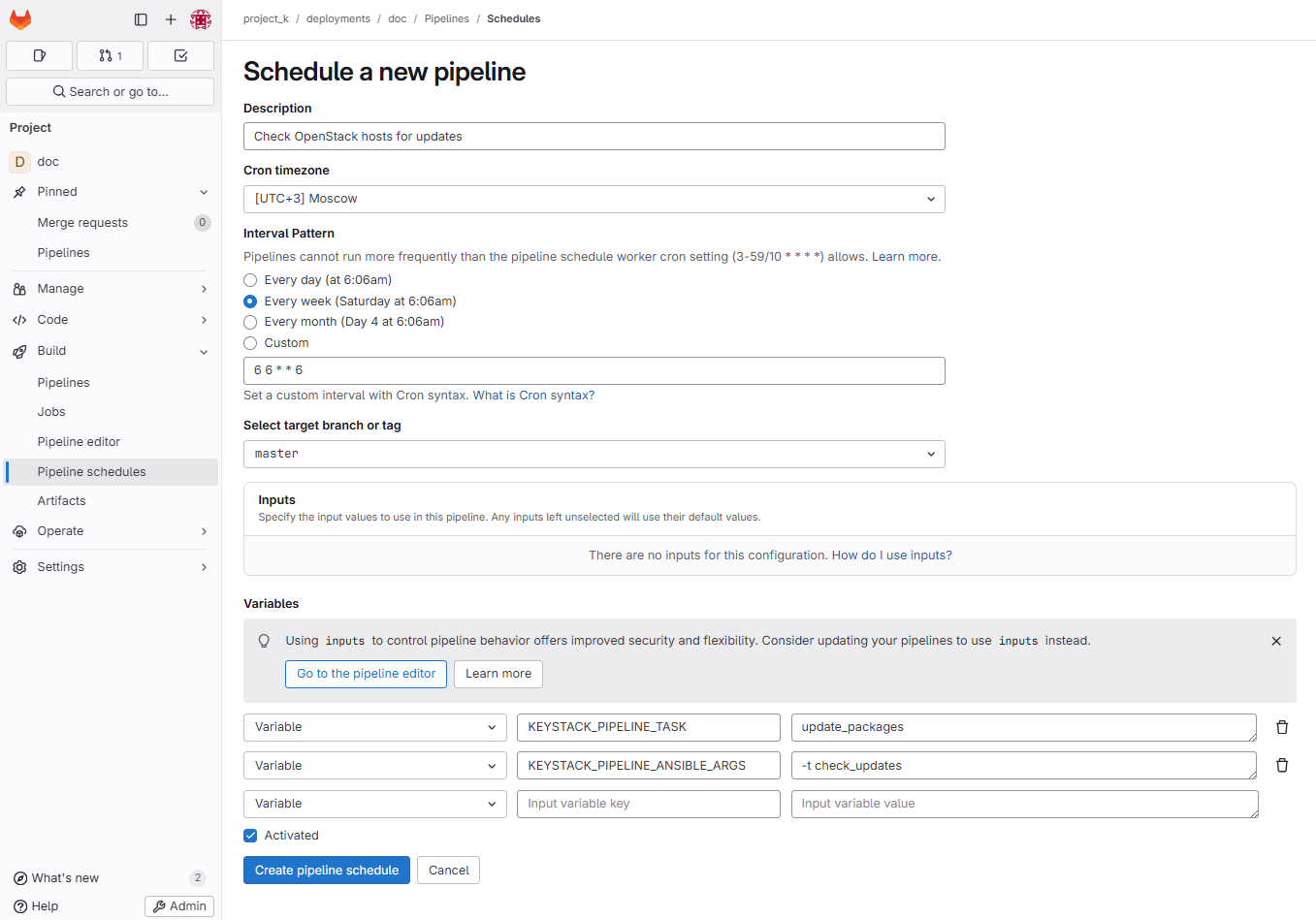
Task: Open the target branch dropdown showing master
Action: [594, 455]
